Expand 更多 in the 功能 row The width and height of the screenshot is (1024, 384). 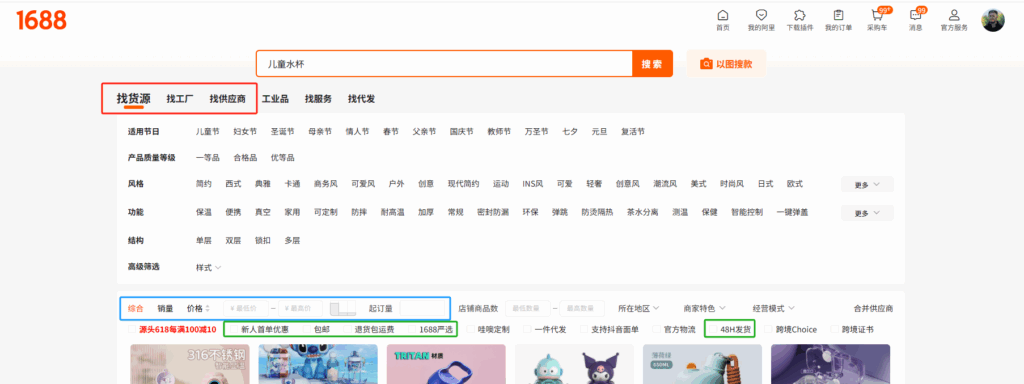[x=867, y=213]
